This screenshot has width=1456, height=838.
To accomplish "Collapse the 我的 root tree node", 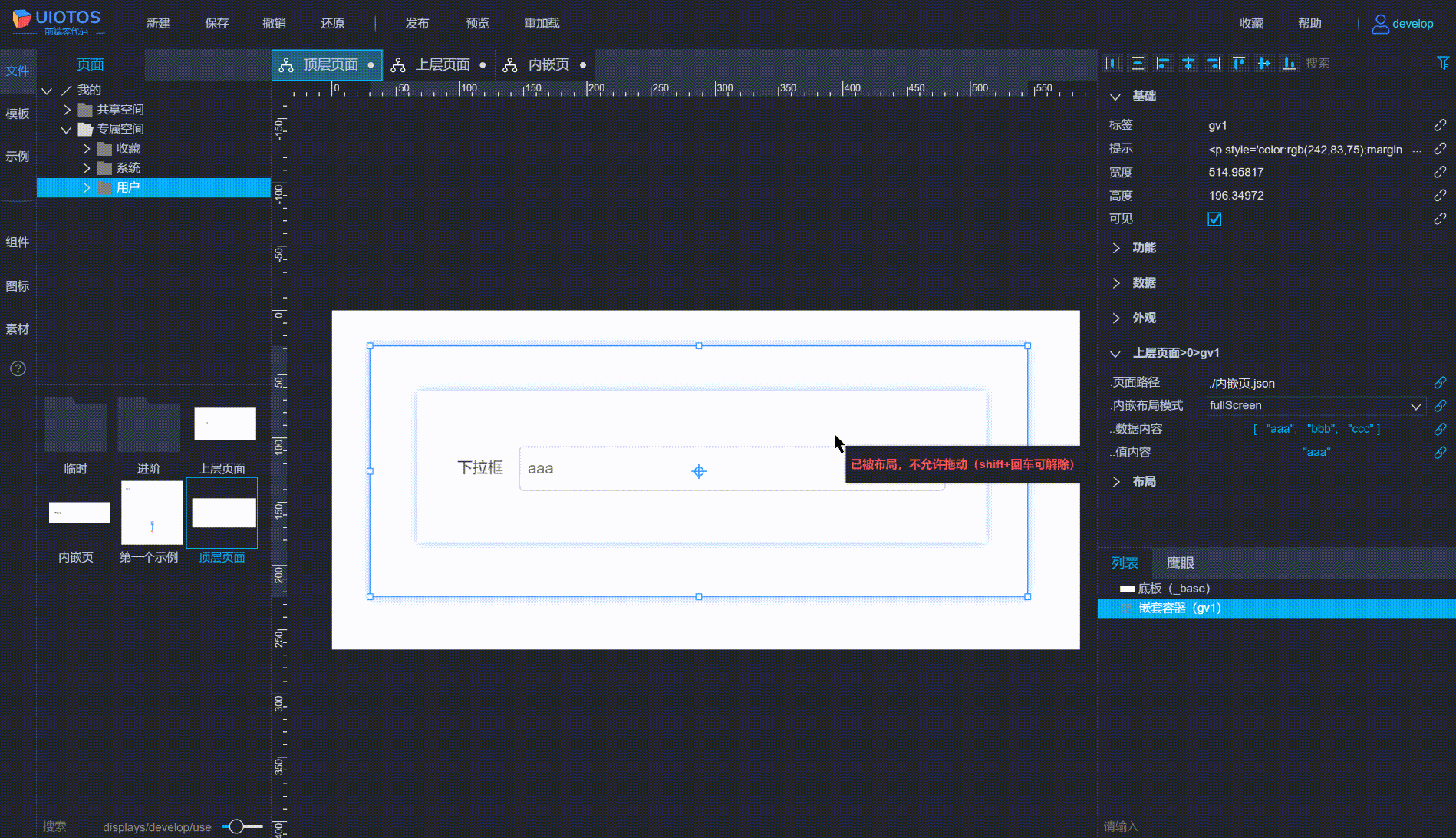I will (x=47, y=91).
